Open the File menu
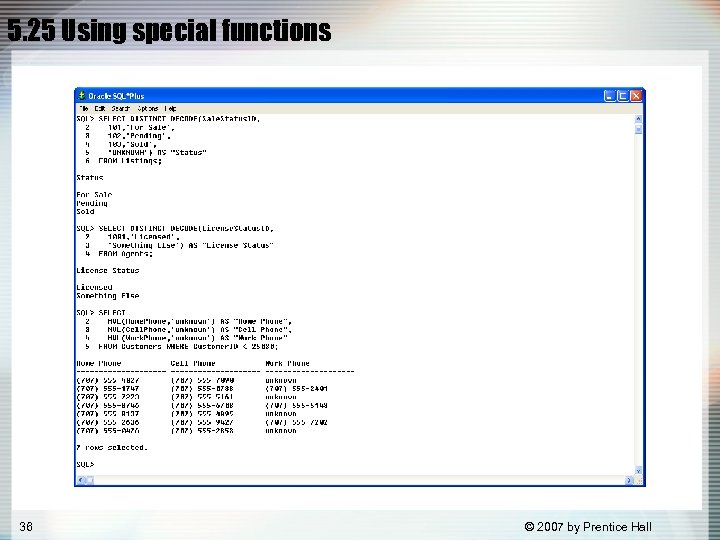Viewport: 720px width, 540px height. click(84, 109)
